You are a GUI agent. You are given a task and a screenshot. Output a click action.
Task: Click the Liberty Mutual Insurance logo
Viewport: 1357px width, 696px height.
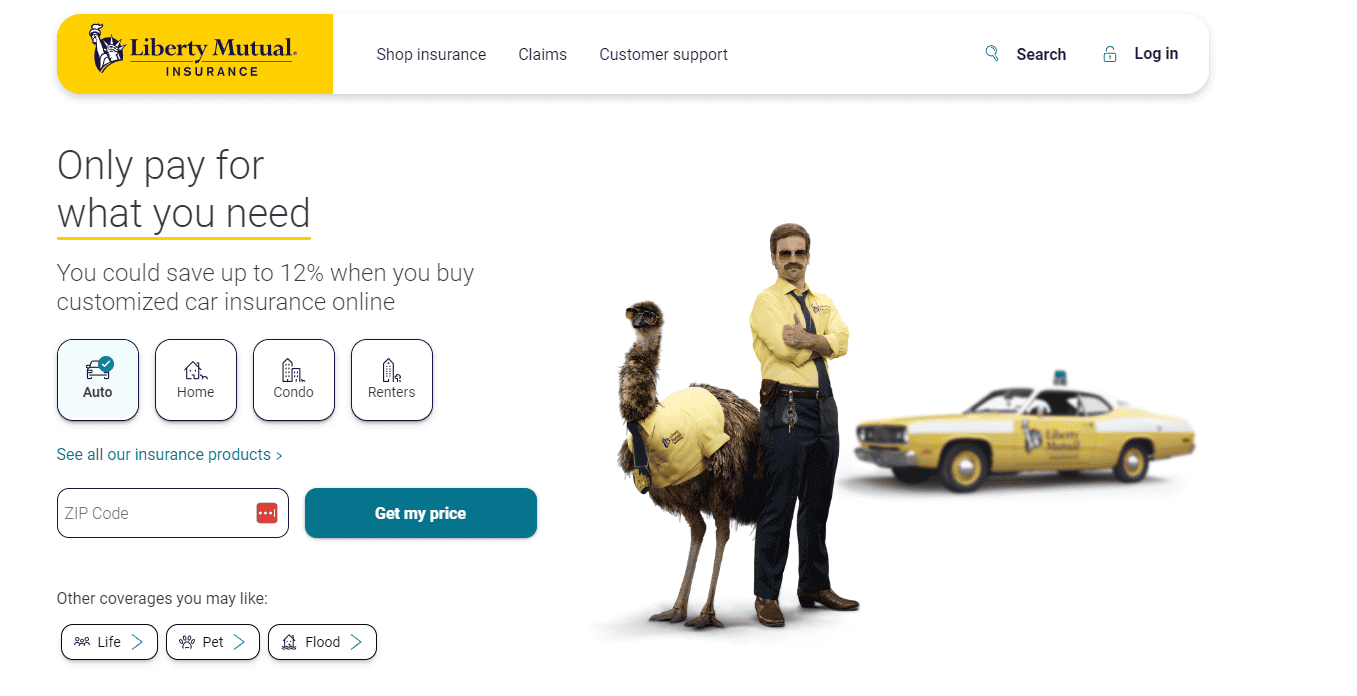[x=194, y=54]
